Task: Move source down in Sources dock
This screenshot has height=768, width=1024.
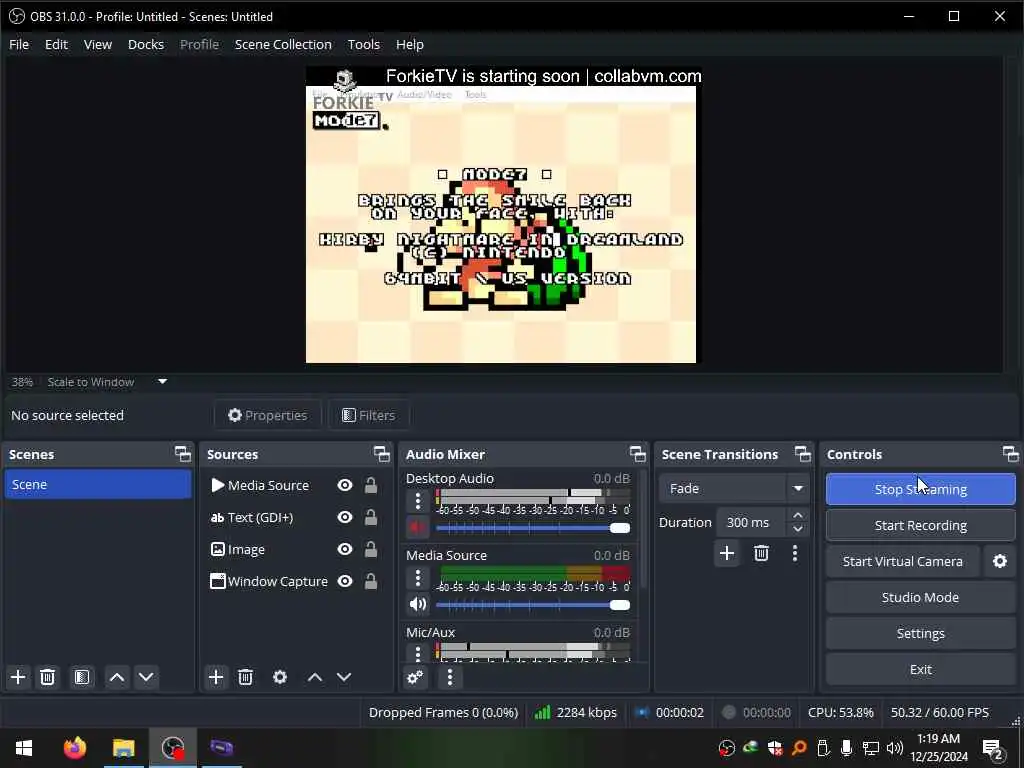Action: coord(344,677)
